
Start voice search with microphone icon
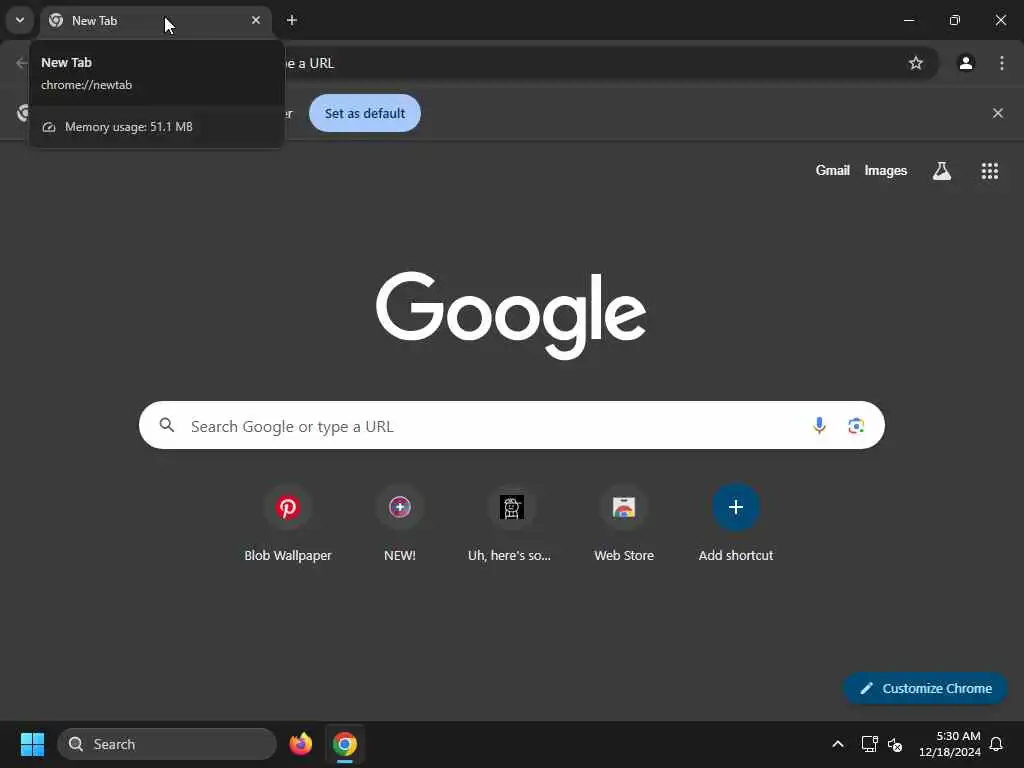(819, 426)
